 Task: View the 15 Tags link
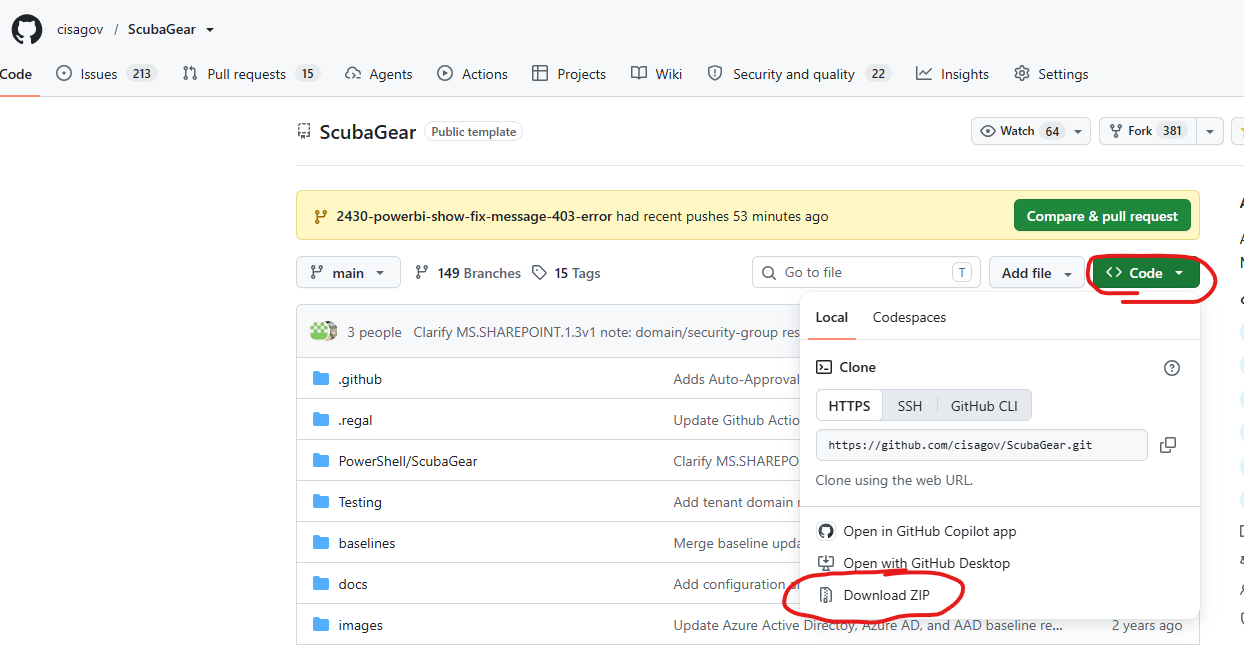(566, 273)
